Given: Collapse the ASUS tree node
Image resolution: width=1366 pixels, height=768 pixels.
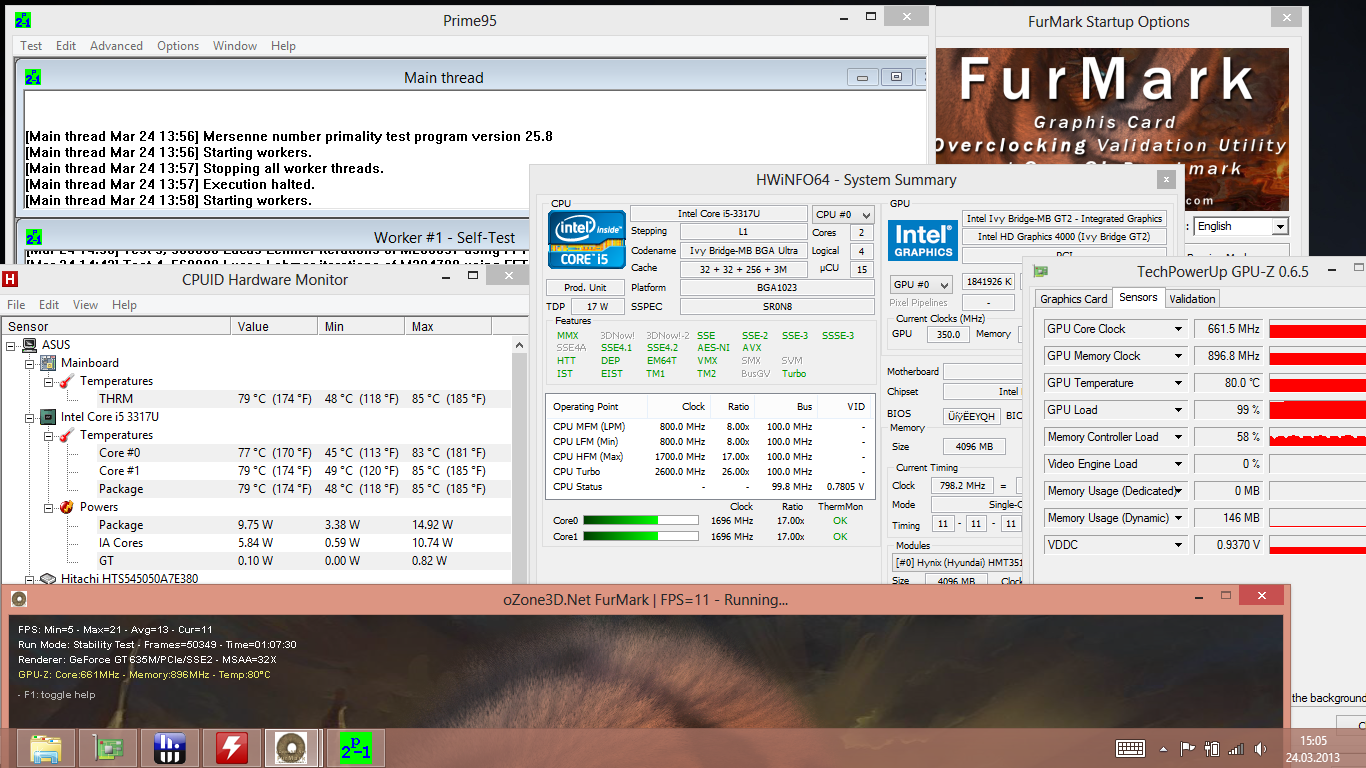Looking at the screenshot, I should coord(12,345).
